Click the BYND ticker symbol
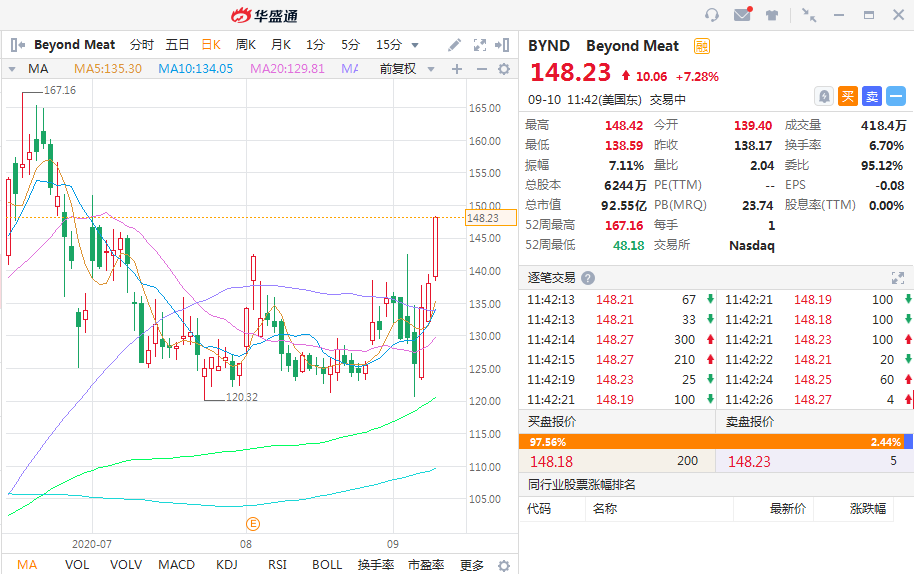 tap(549, 46)
